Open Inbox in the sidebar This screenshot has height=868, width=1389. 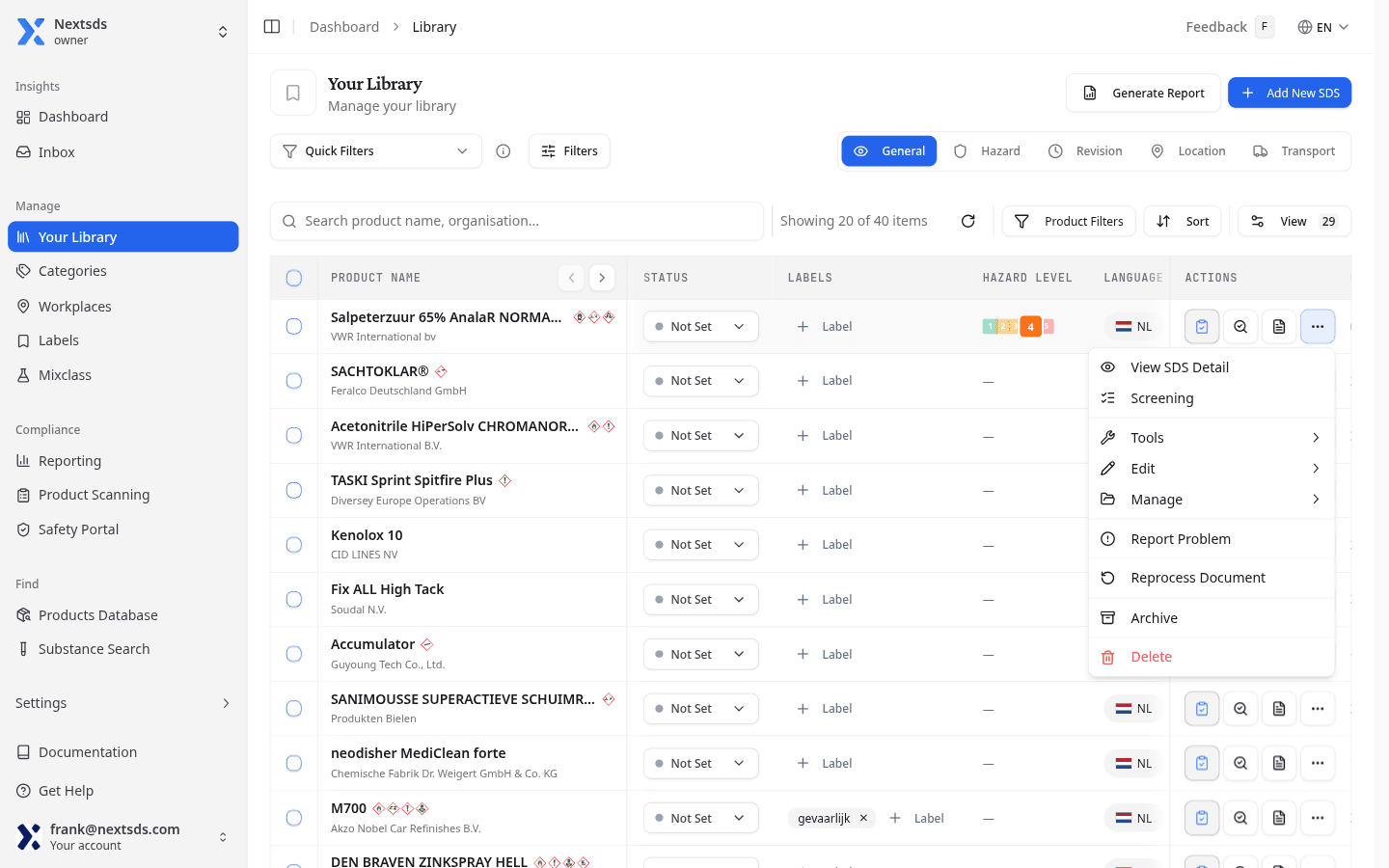pos(123,152)
